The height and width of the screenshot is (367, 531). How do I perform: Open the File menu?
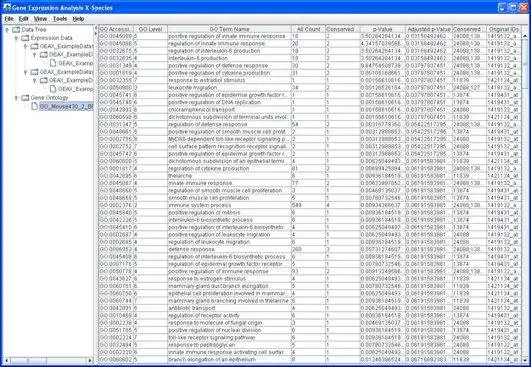pyautogui.click(x=9, y=19)
